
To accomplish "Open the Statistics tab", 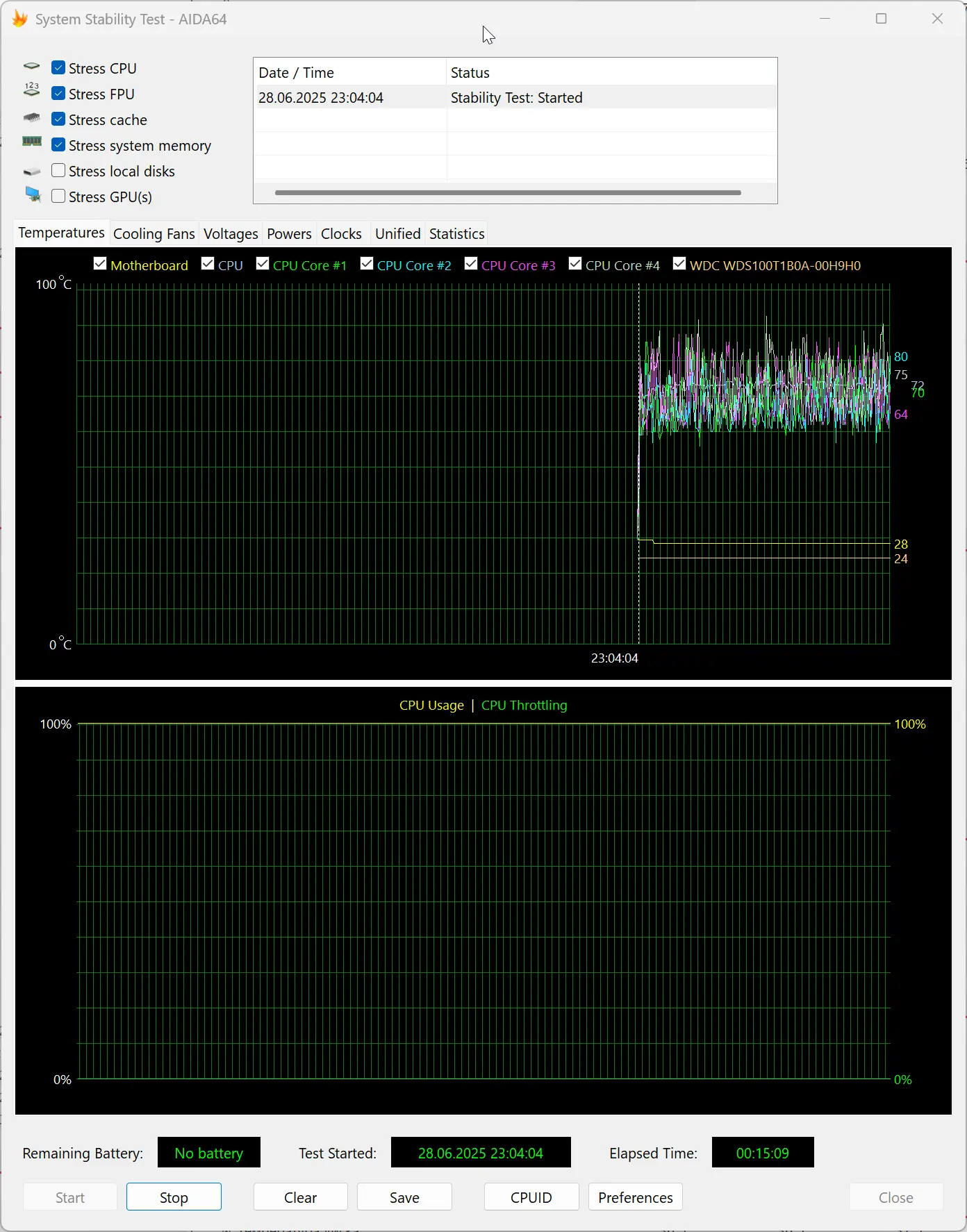I will 456,234.
